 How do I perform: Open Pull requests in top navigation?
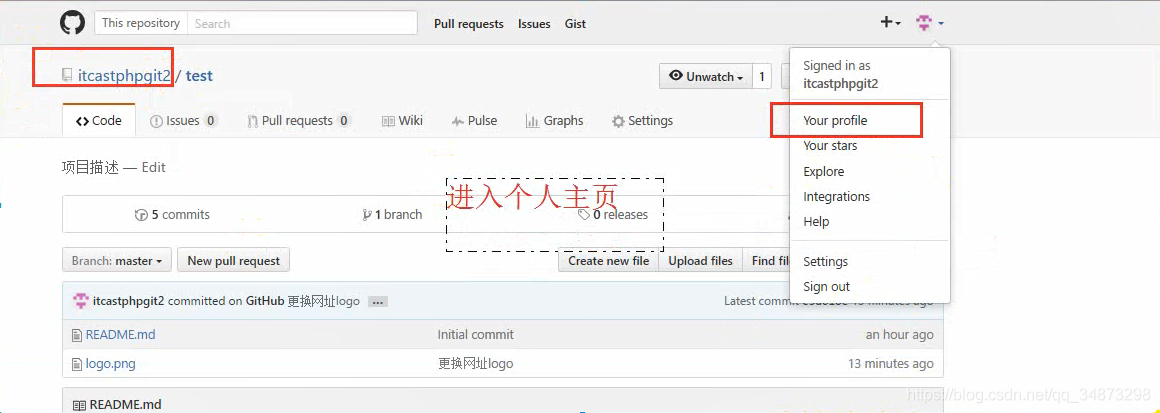click(469, 24)
